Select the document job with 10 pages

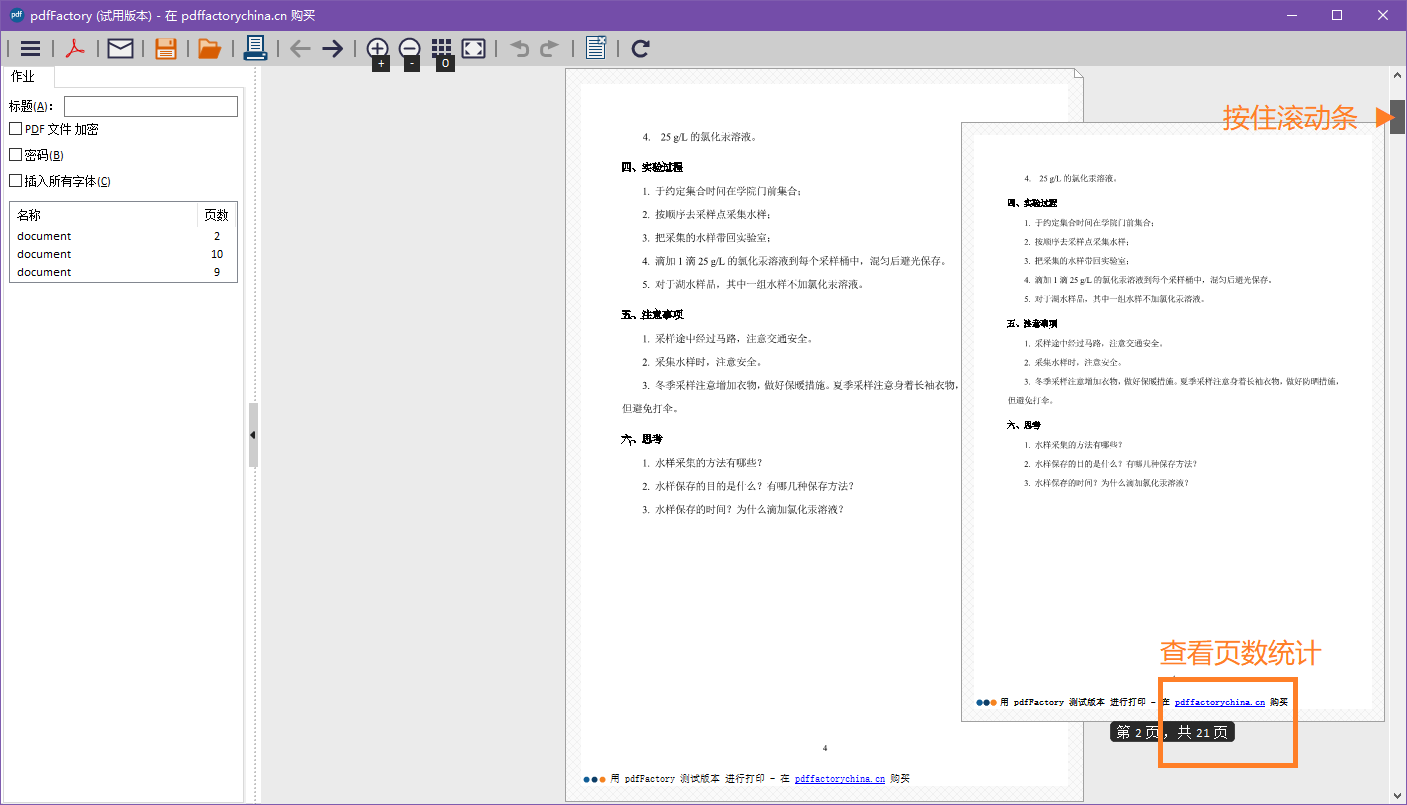click(45, 254)
